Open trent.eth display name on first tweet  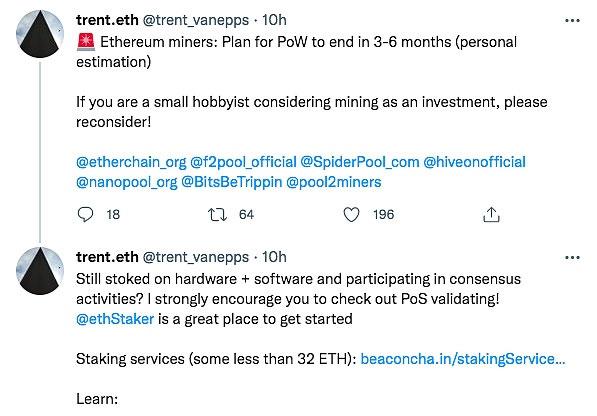click(107, 20)
